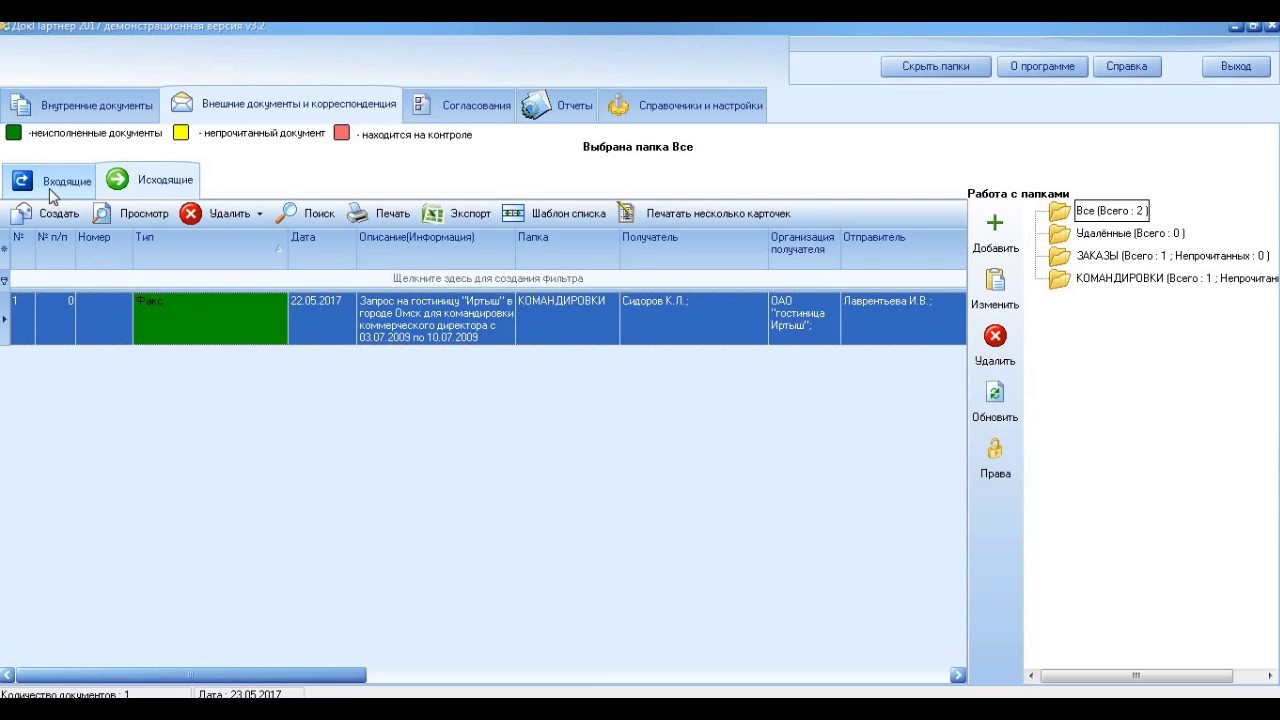The width and height of the screenshot is (1280, 720).
Task: Click the 'Описание(Информация)' column header
Action: pos(436,249)
